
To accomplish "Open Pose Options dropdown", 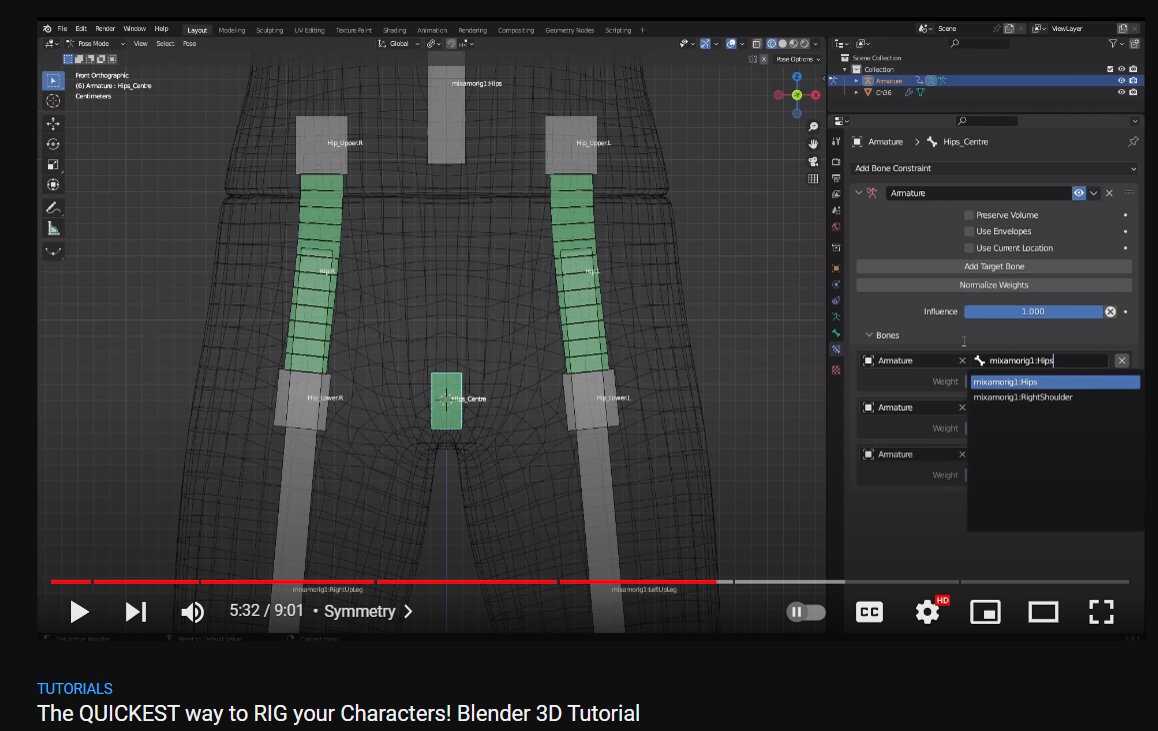I will 798,59.
